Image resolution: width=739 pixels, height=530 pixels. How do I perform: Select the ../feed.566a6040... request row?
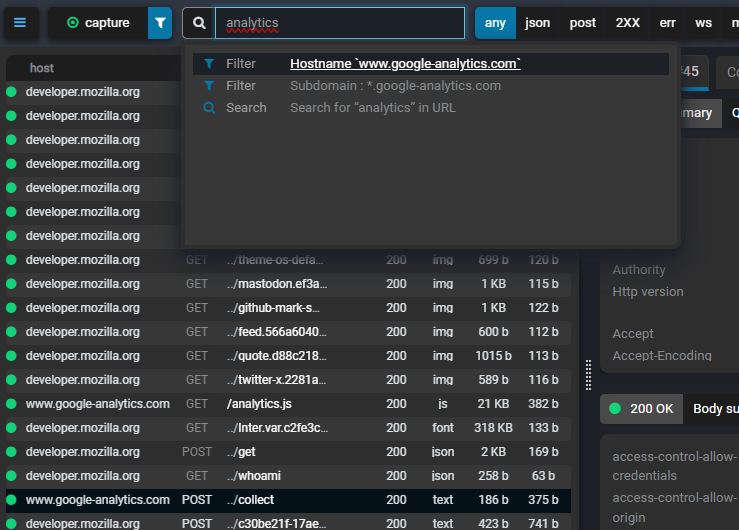pyautogui.click(x=288, y=332)
